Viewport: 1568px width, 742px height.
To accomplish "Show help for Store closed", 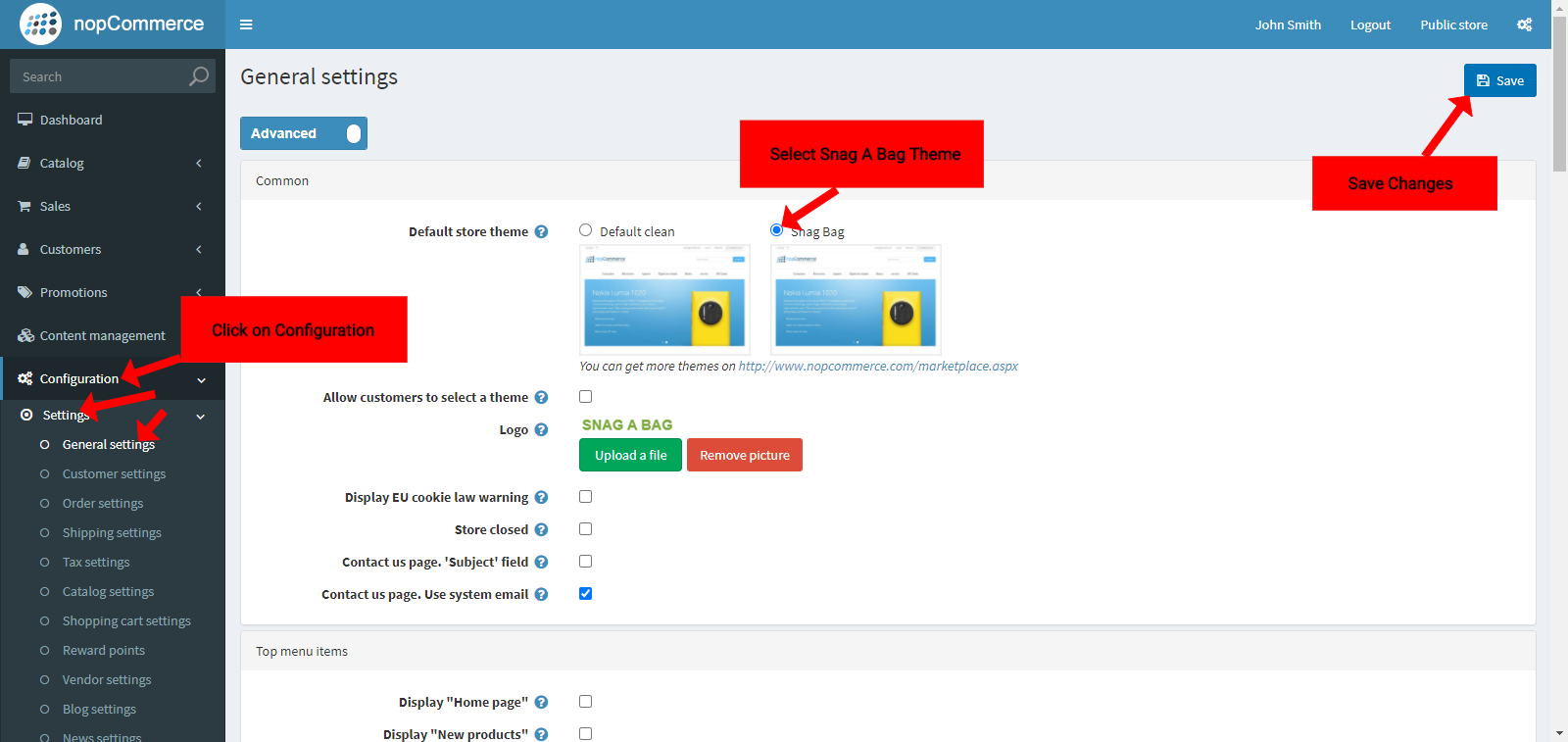I will (541, 529).
